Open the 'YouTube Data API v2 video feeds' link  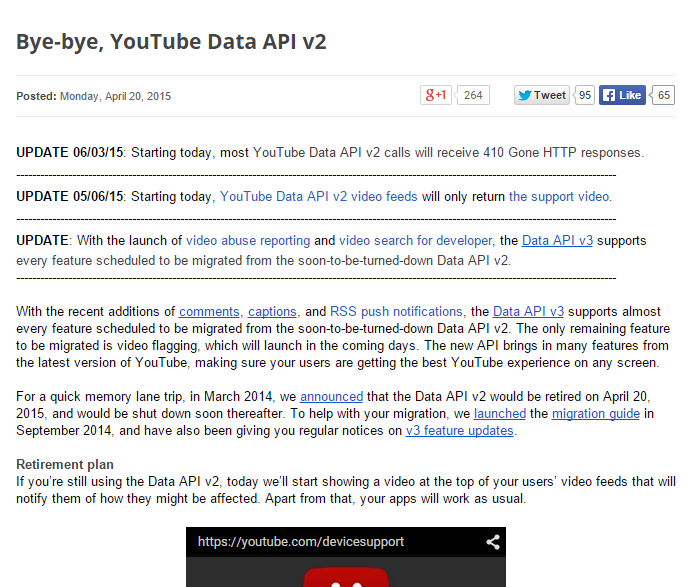pyautogui.click(x=318, y=196)
